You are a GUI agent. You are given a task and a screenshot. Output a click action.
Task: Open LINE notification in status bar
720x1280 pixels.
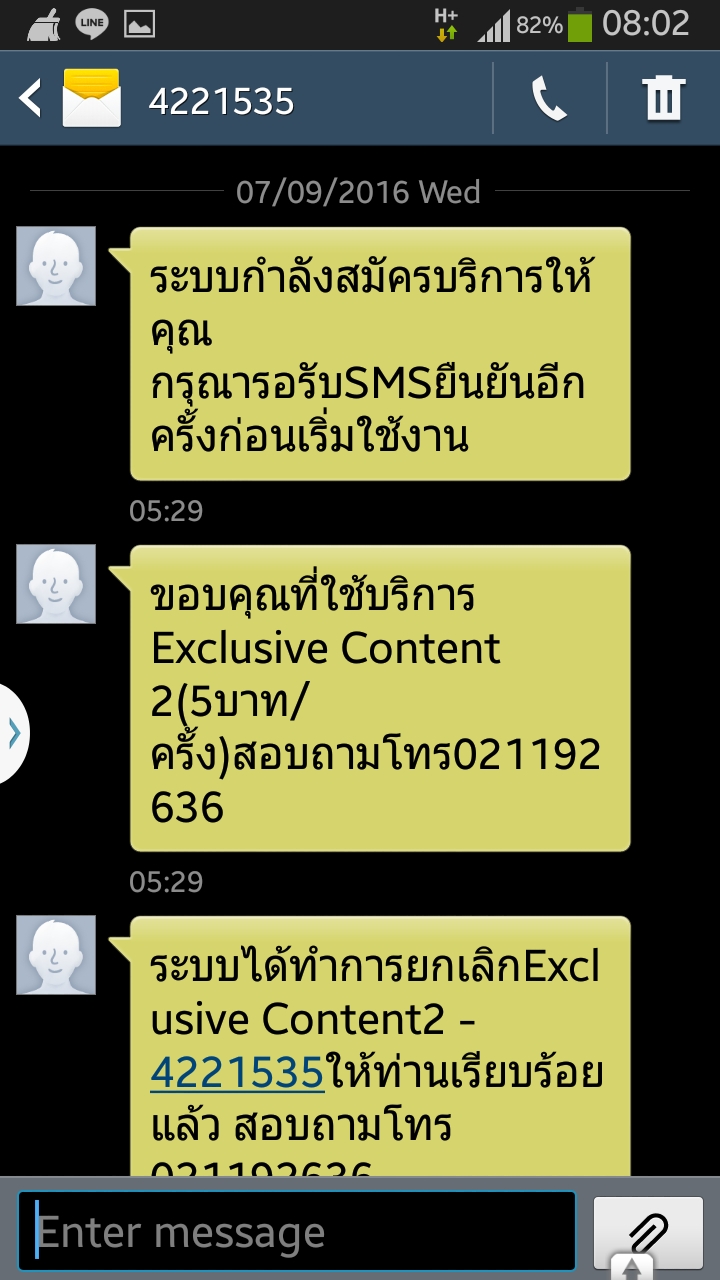click(91, 24)
